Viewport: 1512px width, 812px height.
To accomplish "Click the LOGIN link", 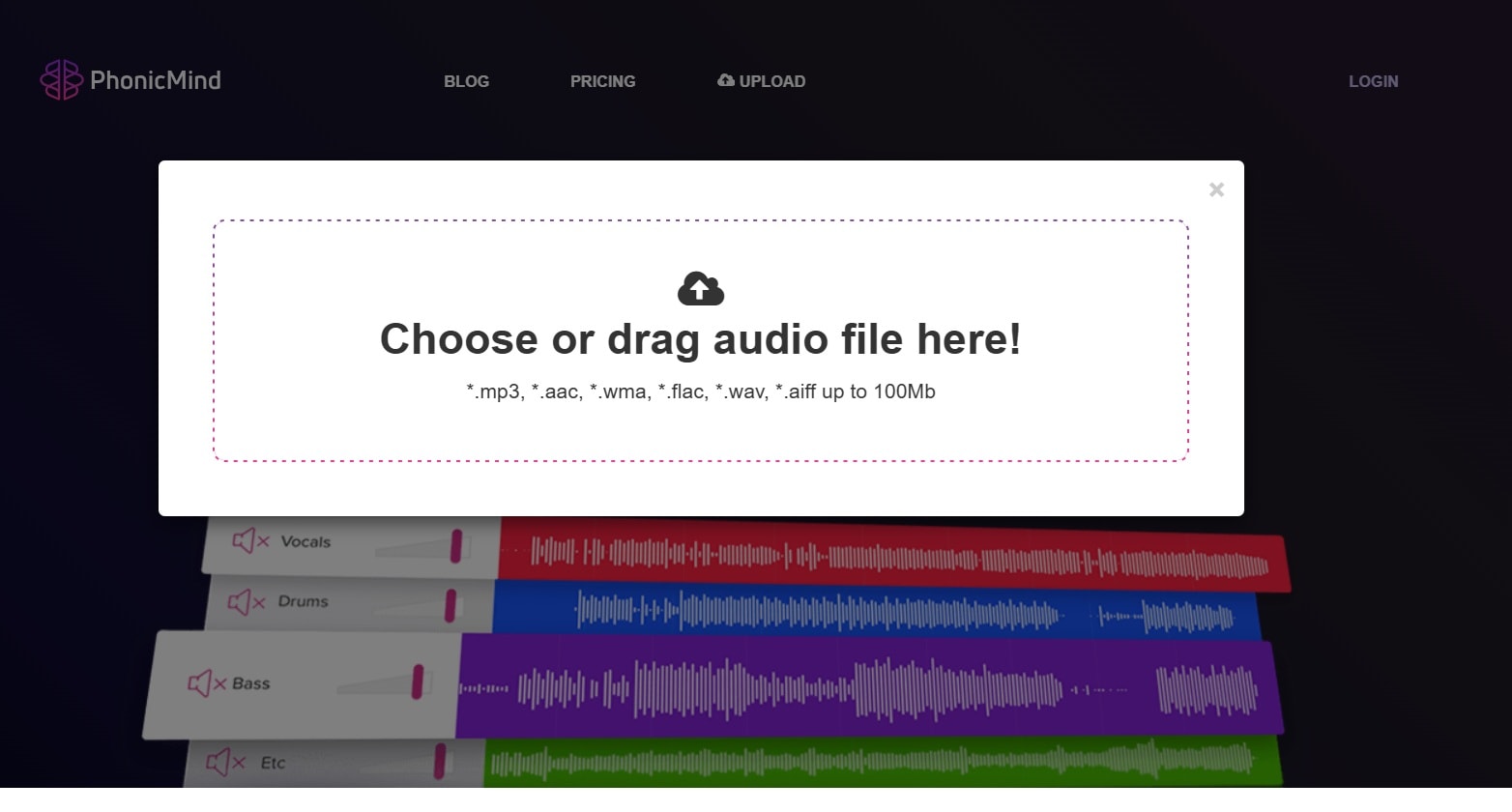I will (x=1373, y=81).
